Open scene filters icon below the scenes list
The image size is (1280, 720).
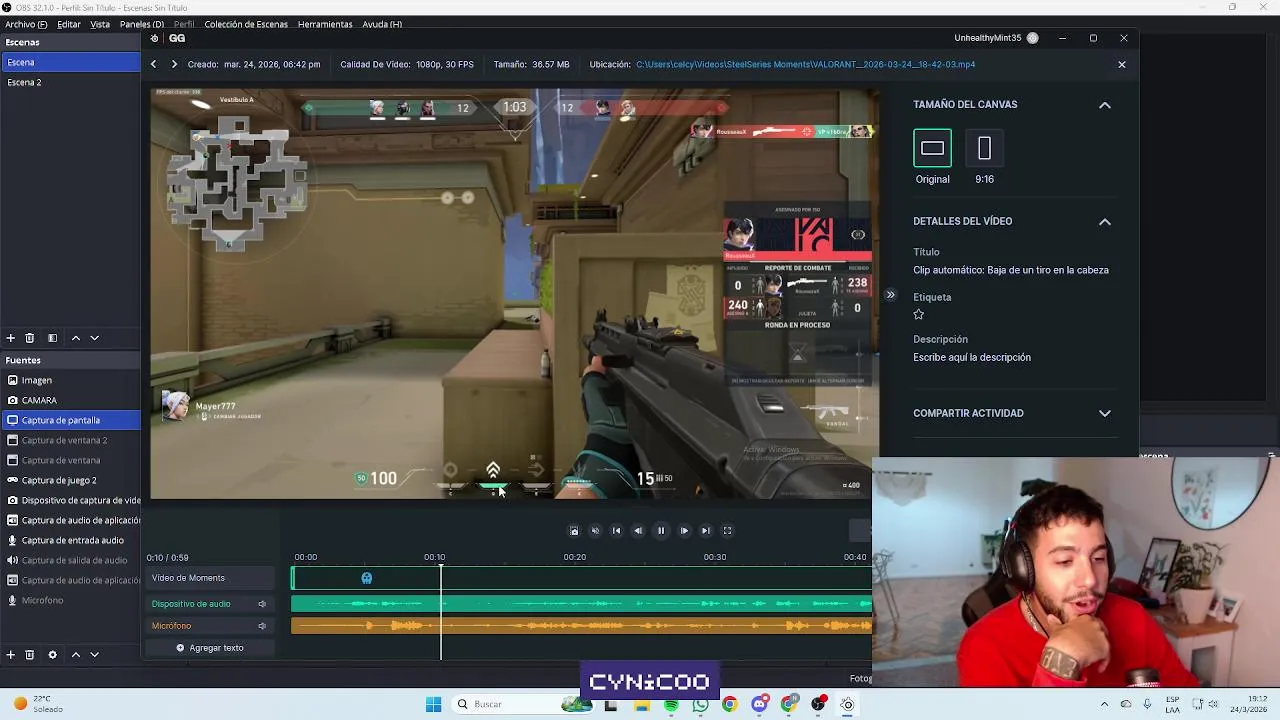coord(52,338)
